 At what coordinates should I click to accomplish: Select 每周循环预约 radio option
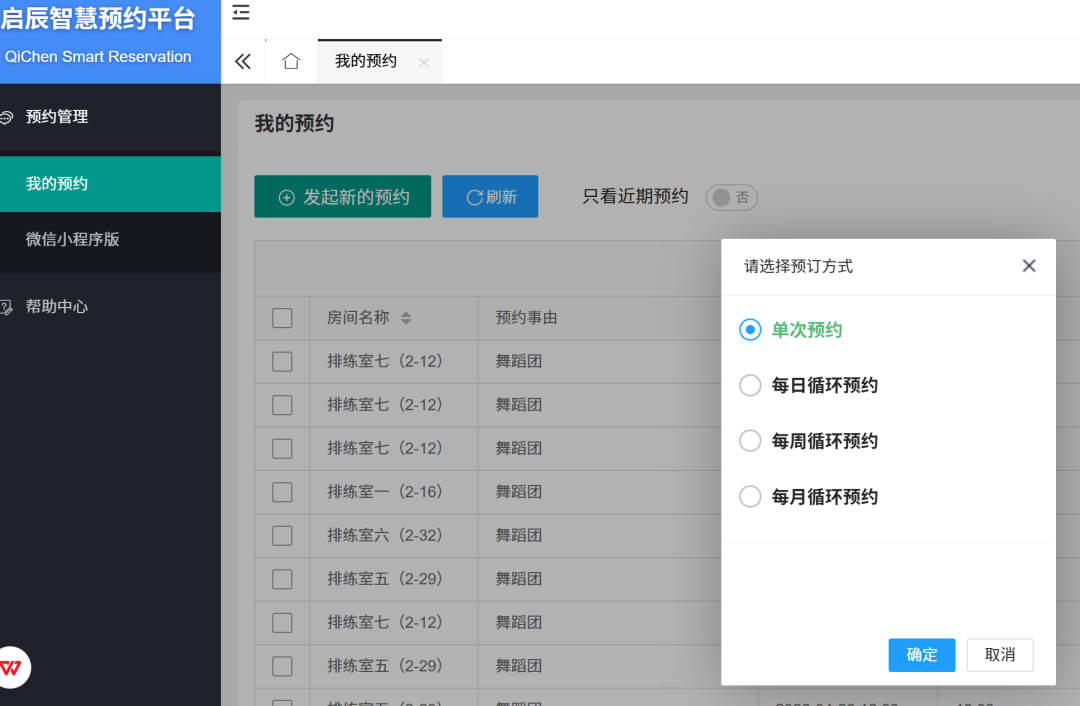coord(750,441)
